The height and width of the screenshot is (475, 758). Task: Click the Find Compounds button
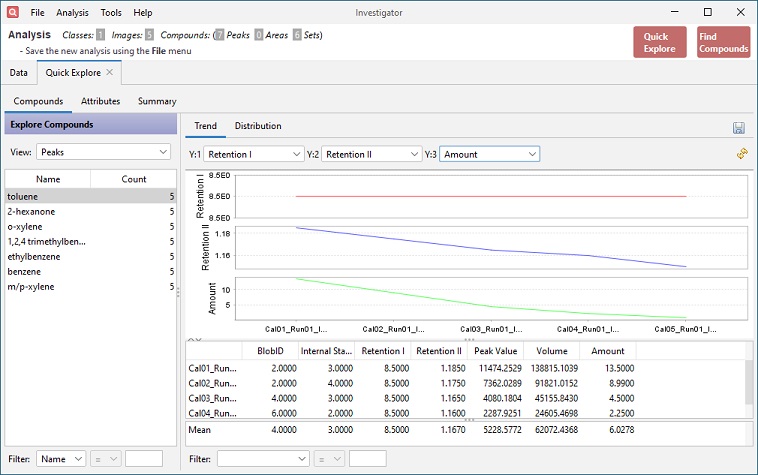click(x=723, y=43)
